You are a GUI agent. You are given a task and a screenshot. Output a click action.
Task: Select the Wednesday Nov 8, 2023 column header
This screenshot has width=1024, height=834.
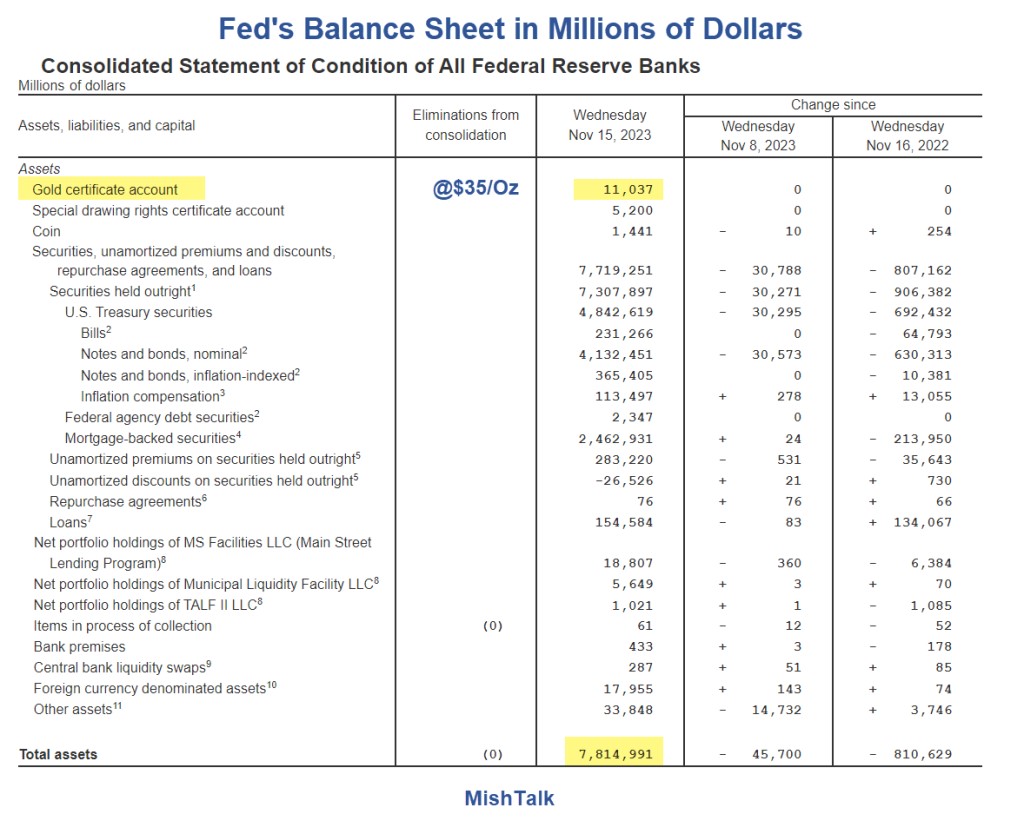tap(758, 136)
